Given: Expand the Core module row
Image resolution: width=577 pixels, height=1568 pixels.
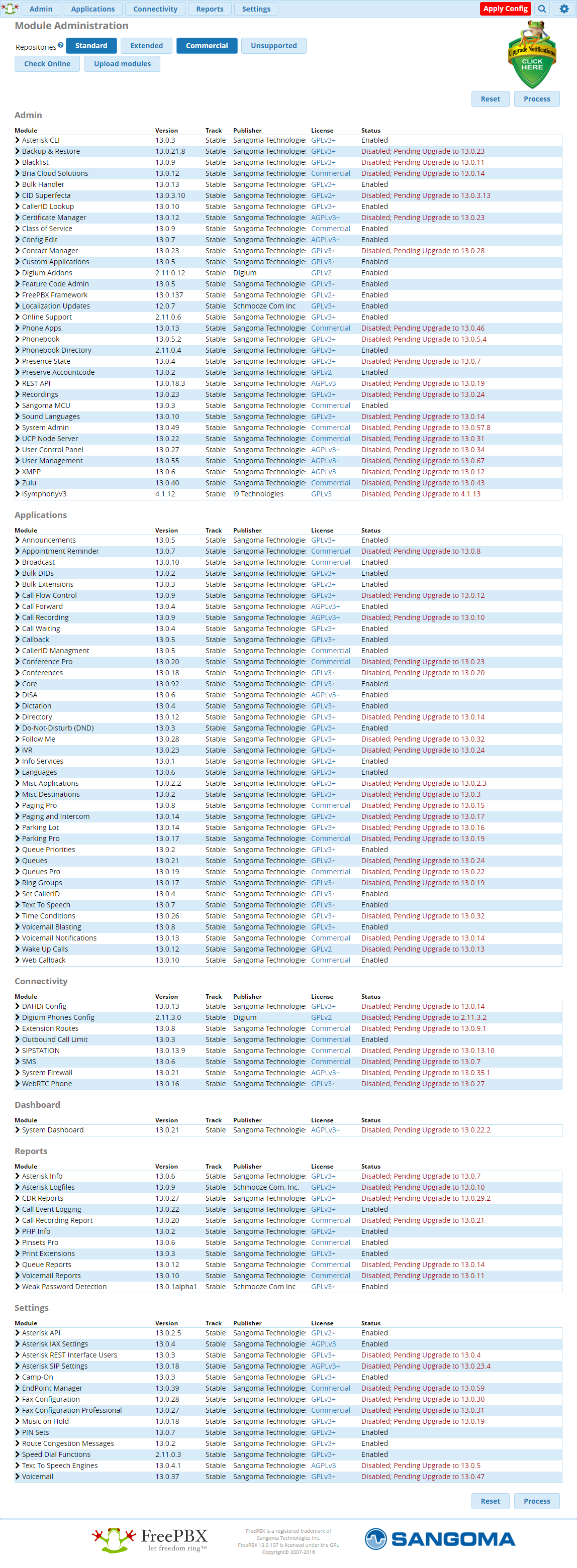Looking at the screenshot, I should tap(288, 684).
